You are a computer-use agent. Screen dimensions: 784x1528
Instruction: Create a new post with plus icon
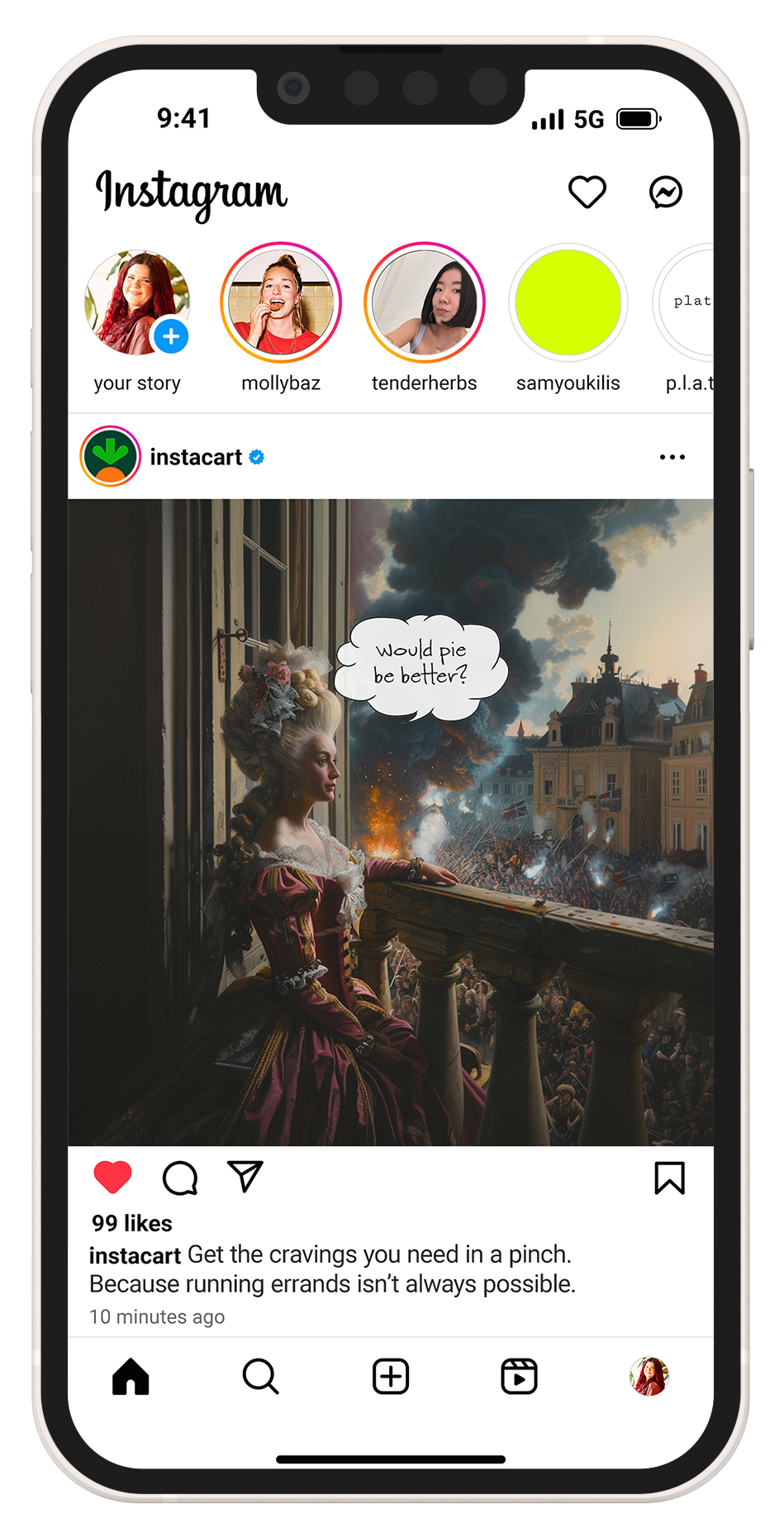(391, 1377)
